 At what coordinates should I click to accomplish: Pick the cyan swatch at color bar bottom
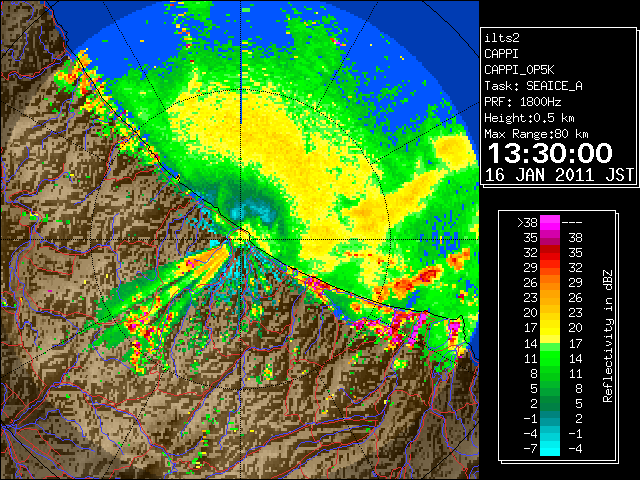click(550, 448)
